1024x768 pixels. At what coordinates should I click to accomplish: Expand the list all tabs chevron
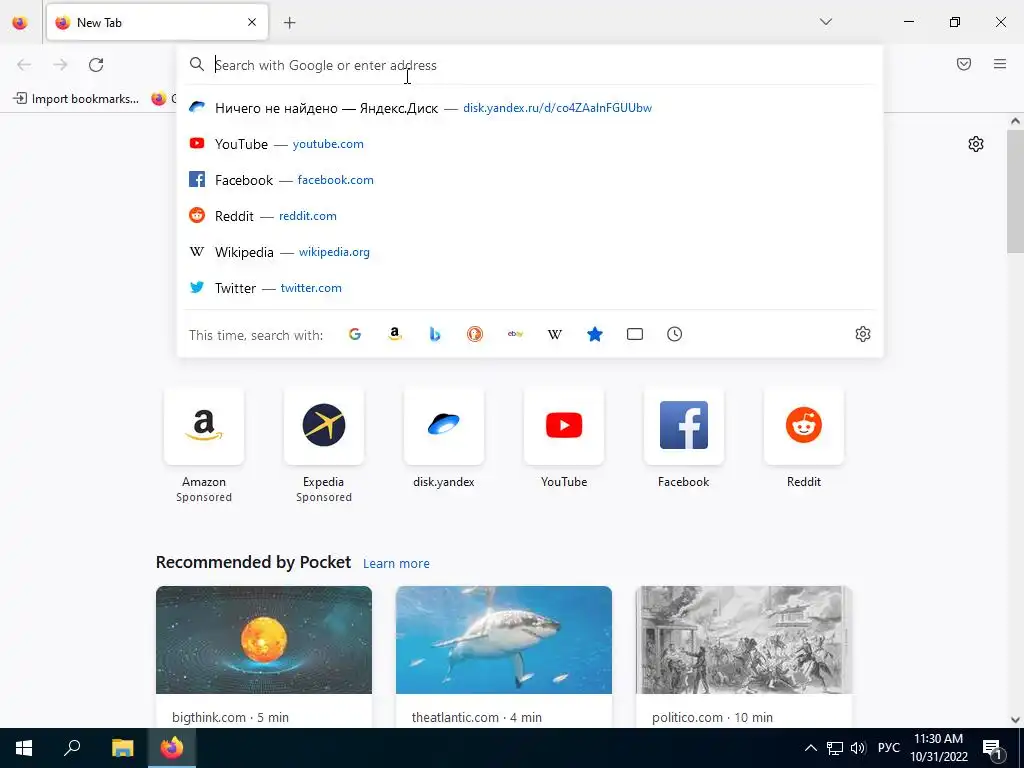(826, 22)
